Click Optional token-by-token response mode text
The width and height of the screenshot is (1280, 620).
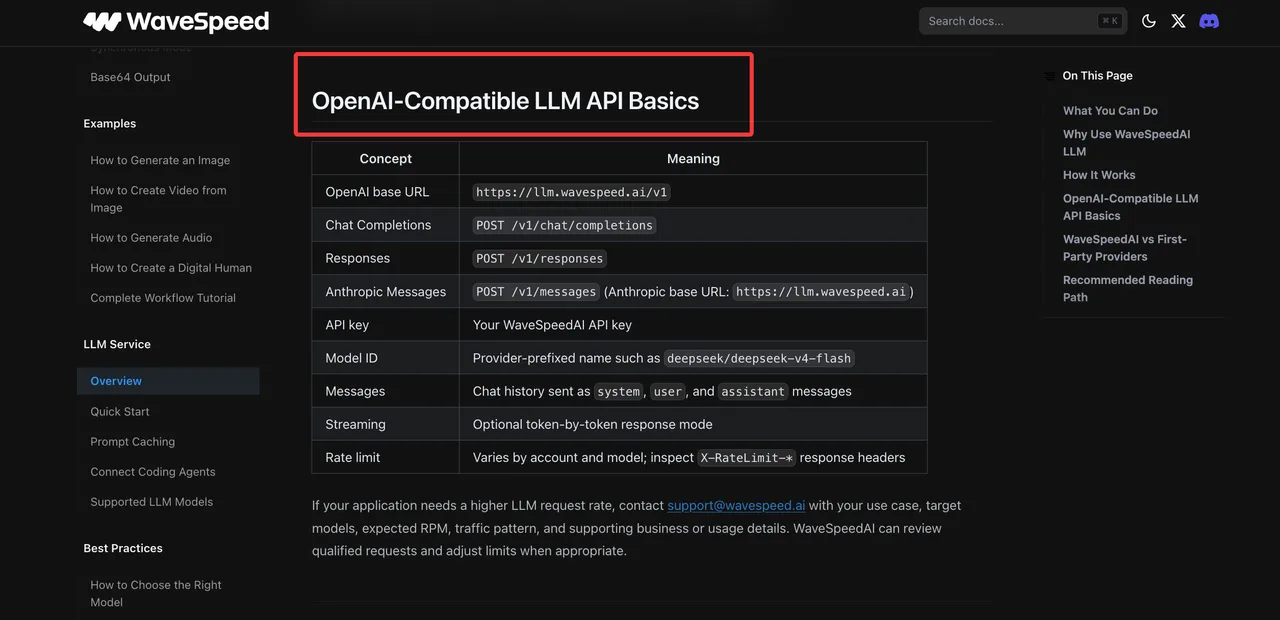click(x=592, y=424)
